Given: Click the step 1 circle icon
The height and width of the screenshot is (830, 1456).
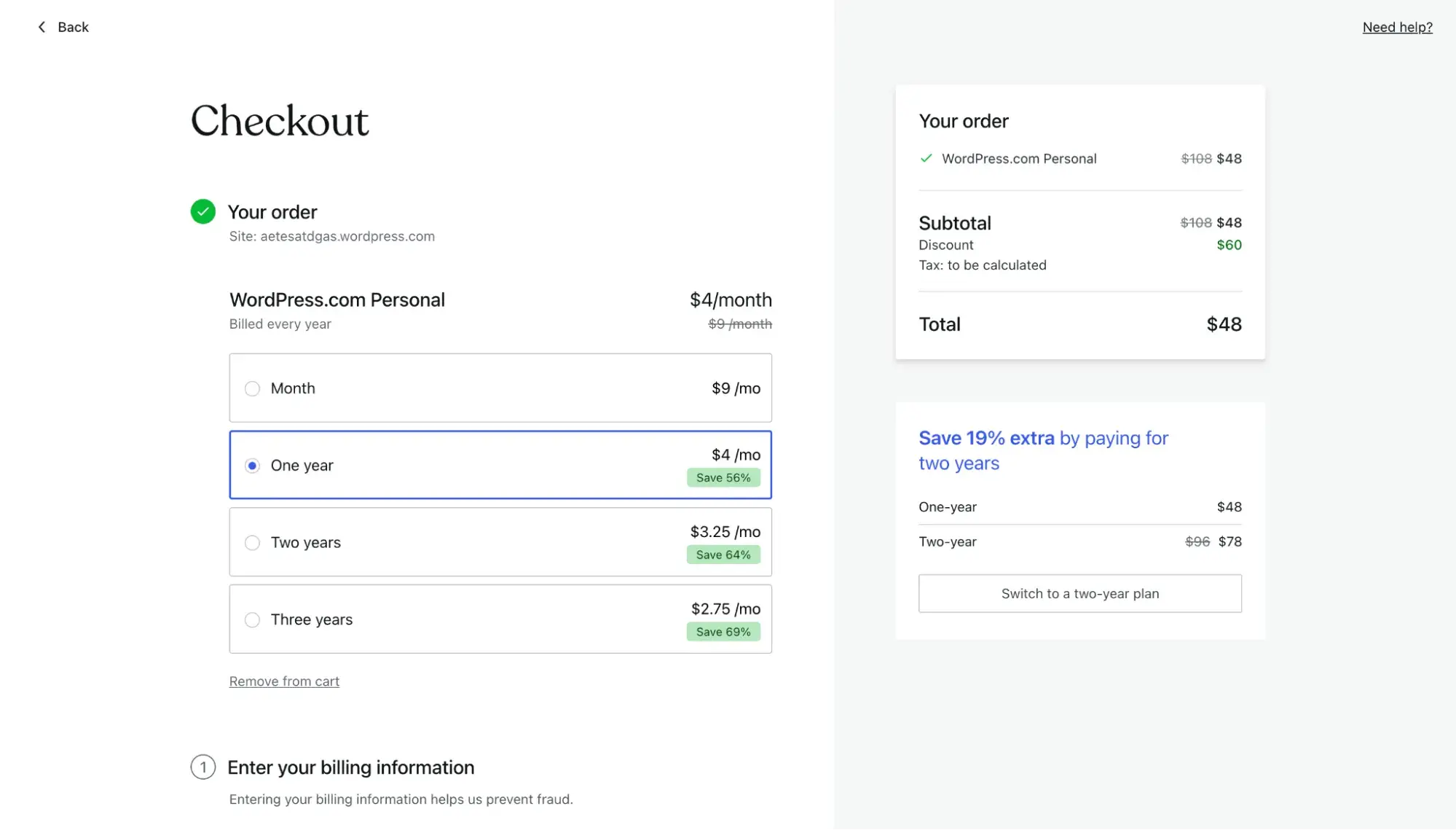Looking at the screenshot, I should (202, 767).
